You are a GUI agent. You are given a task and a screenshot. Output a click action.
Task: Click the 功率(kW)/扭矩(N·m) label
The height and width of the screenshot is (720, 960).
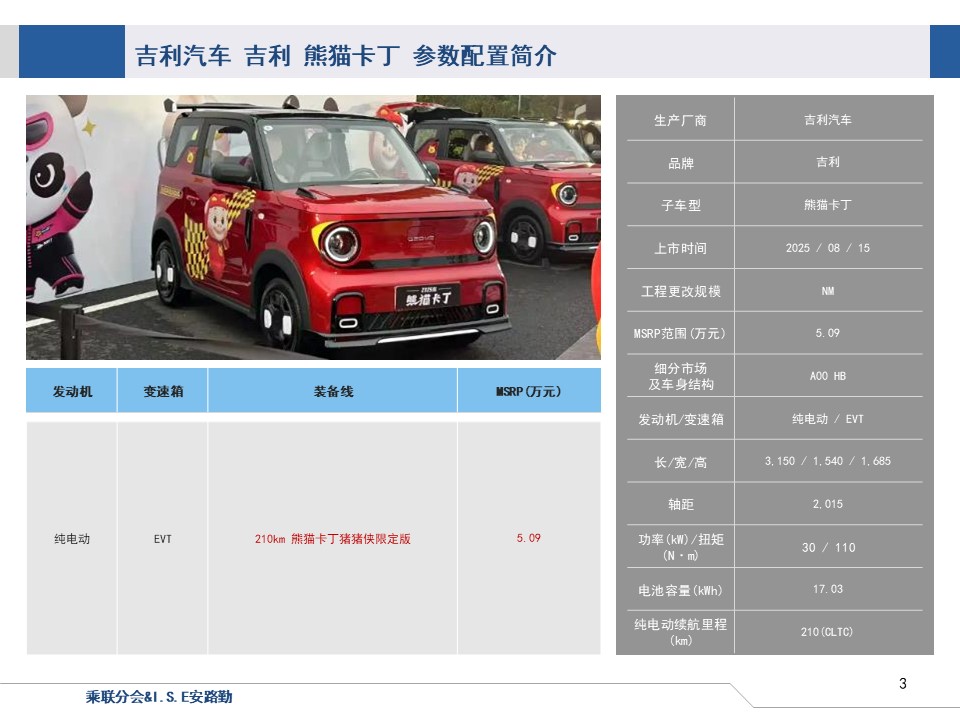[x=680, y=547]
